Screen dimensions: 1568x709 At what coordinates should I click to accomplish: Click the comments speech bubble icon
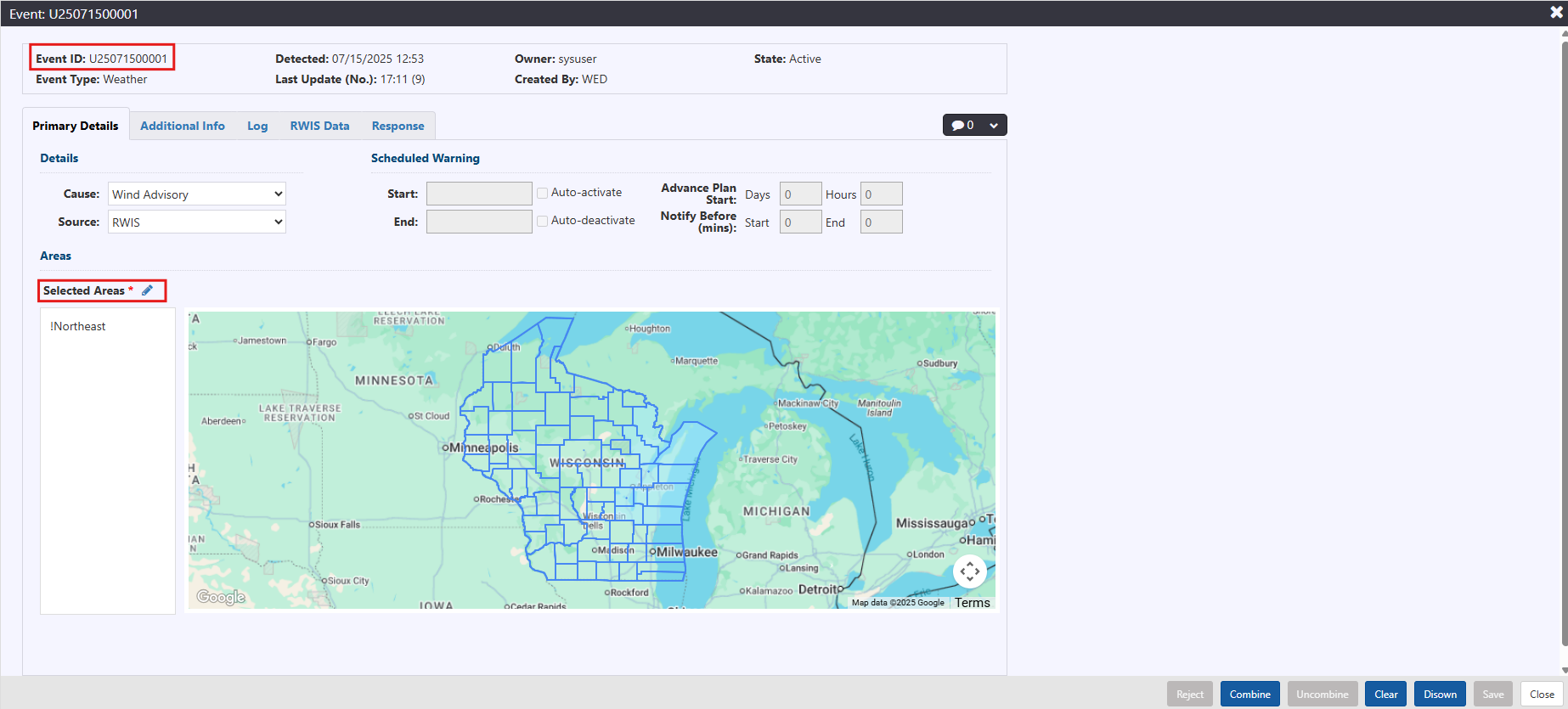point(957,126)
